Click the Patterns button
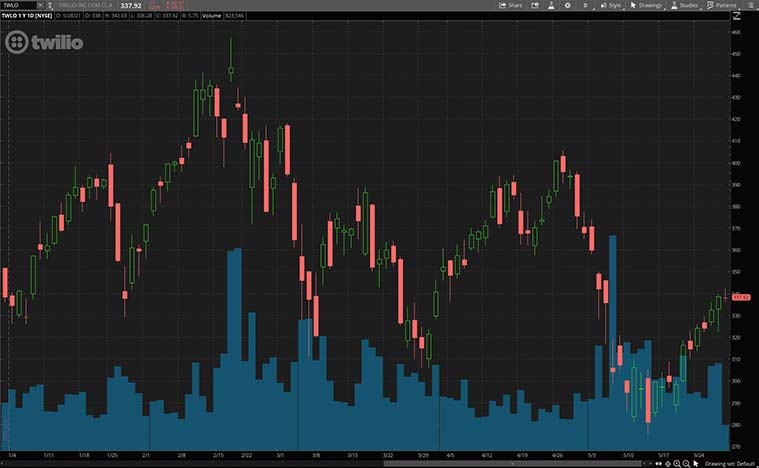Image resolution: width=759 pixels, height=468 pixels. [x=723, y=5]
